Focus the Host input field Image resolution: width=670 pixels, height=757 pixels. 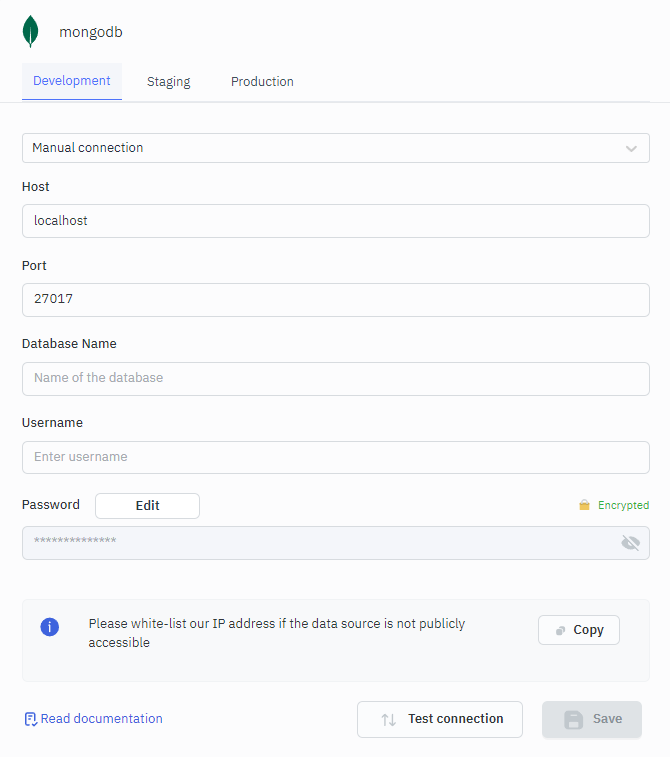coord(335,221)
